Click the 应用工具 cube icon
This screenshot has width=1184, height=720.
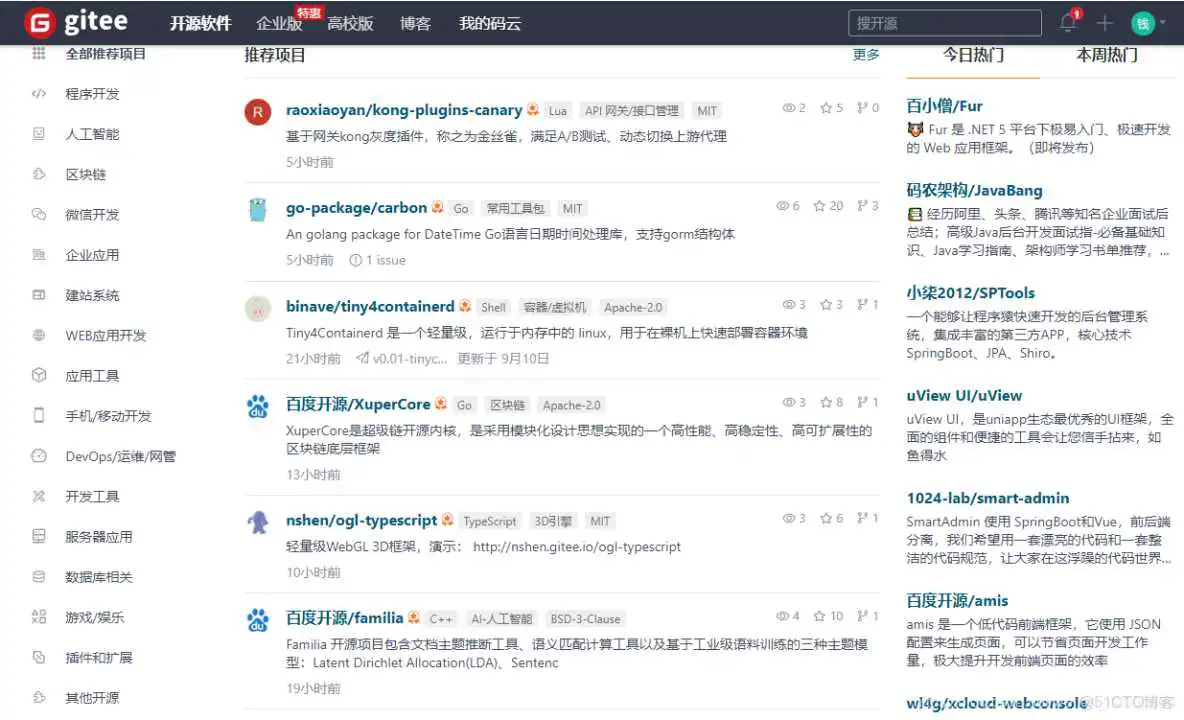click(39, 375)
